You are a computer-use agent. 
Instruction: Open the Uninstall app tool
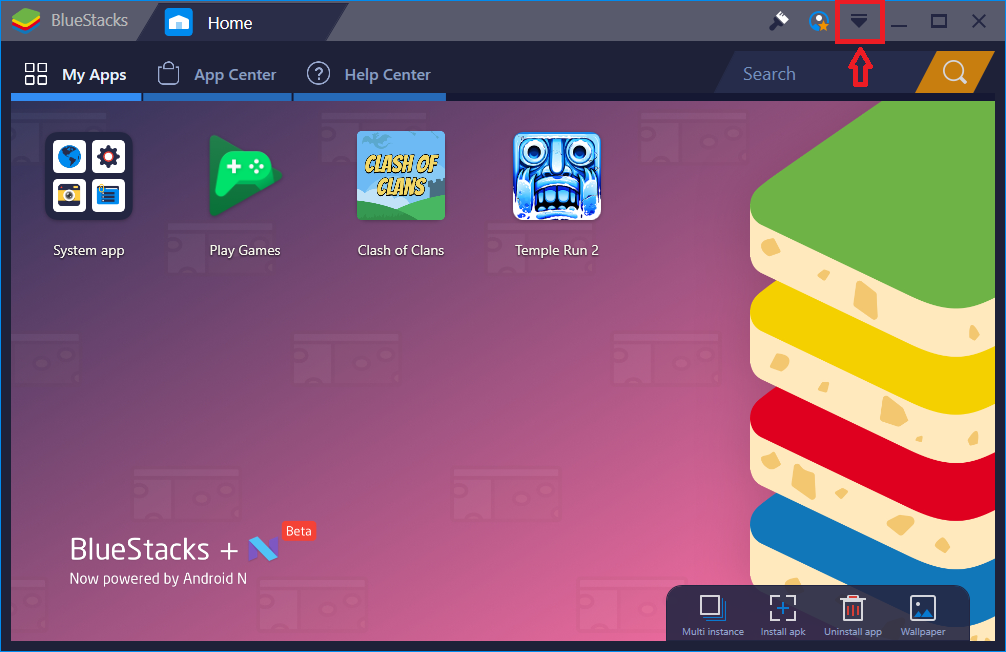852,610
